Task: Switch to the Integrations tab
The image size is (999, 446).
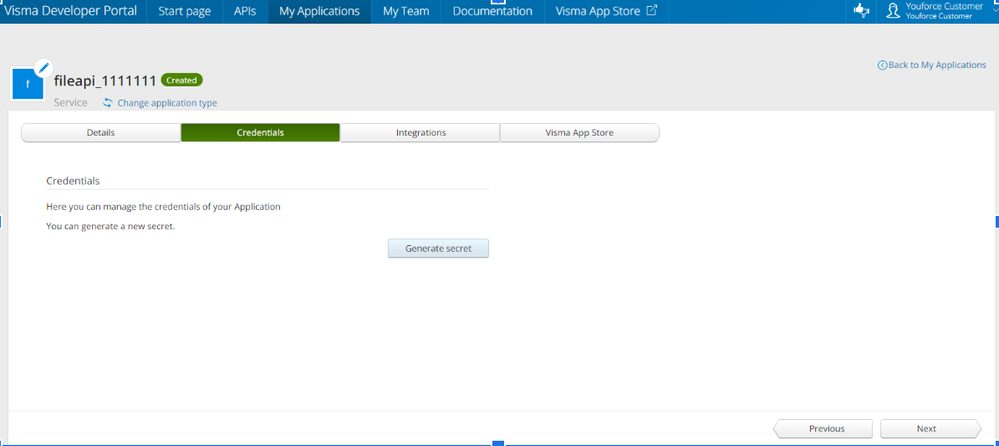Action: click(420, 133)
